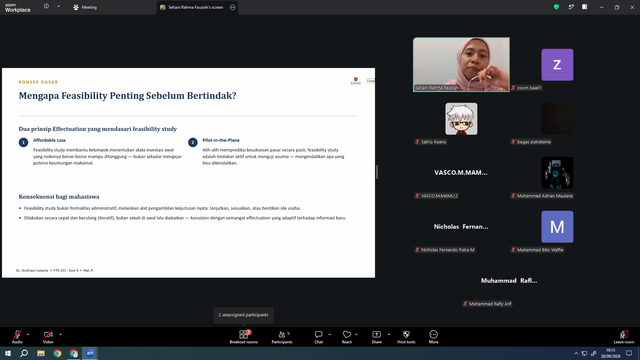
Task: Click the 2 unassigned participants tooltip
Action: tap(243, 315)
